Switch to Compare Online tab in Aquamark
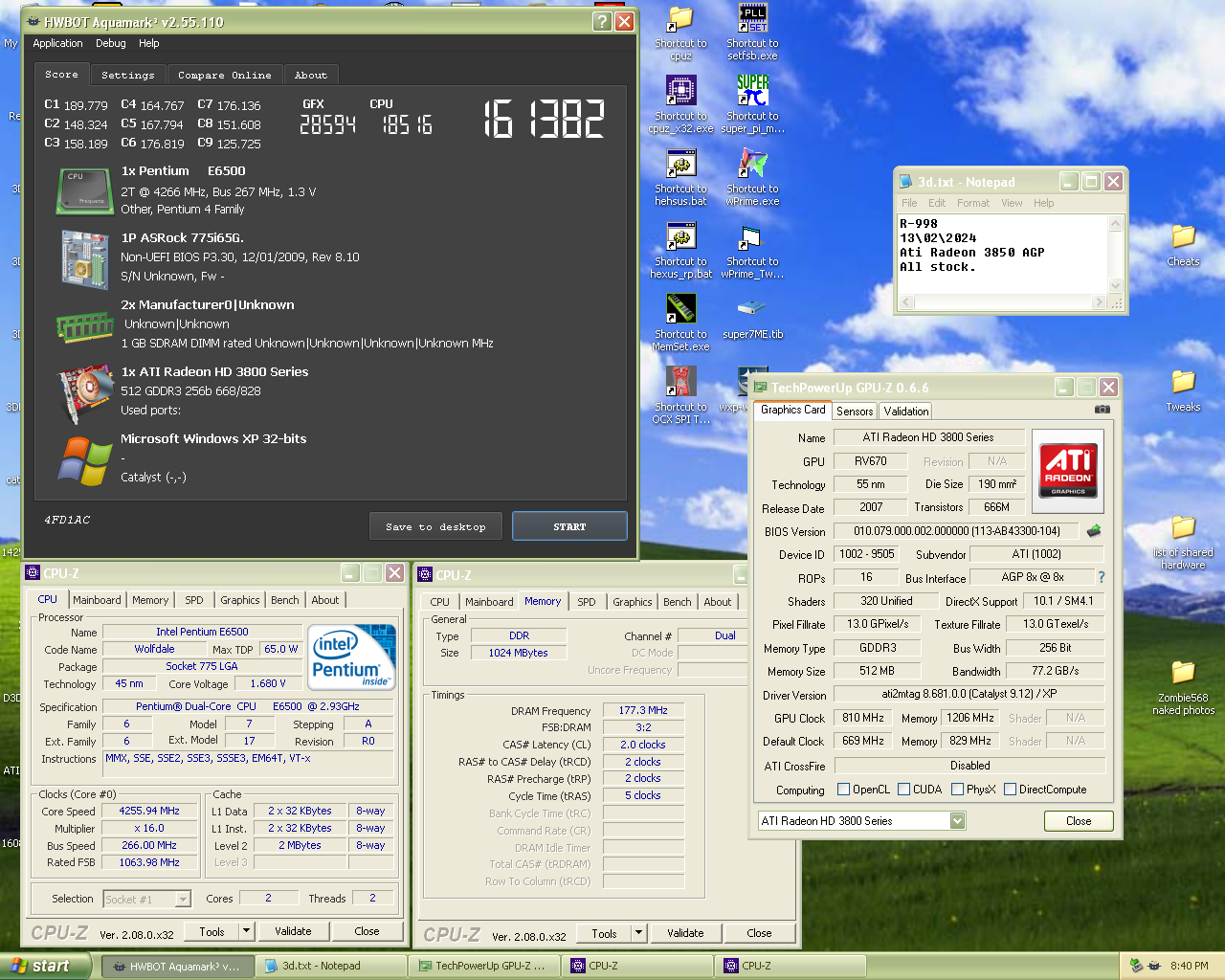1225x980 pixels. coord(224,75)
